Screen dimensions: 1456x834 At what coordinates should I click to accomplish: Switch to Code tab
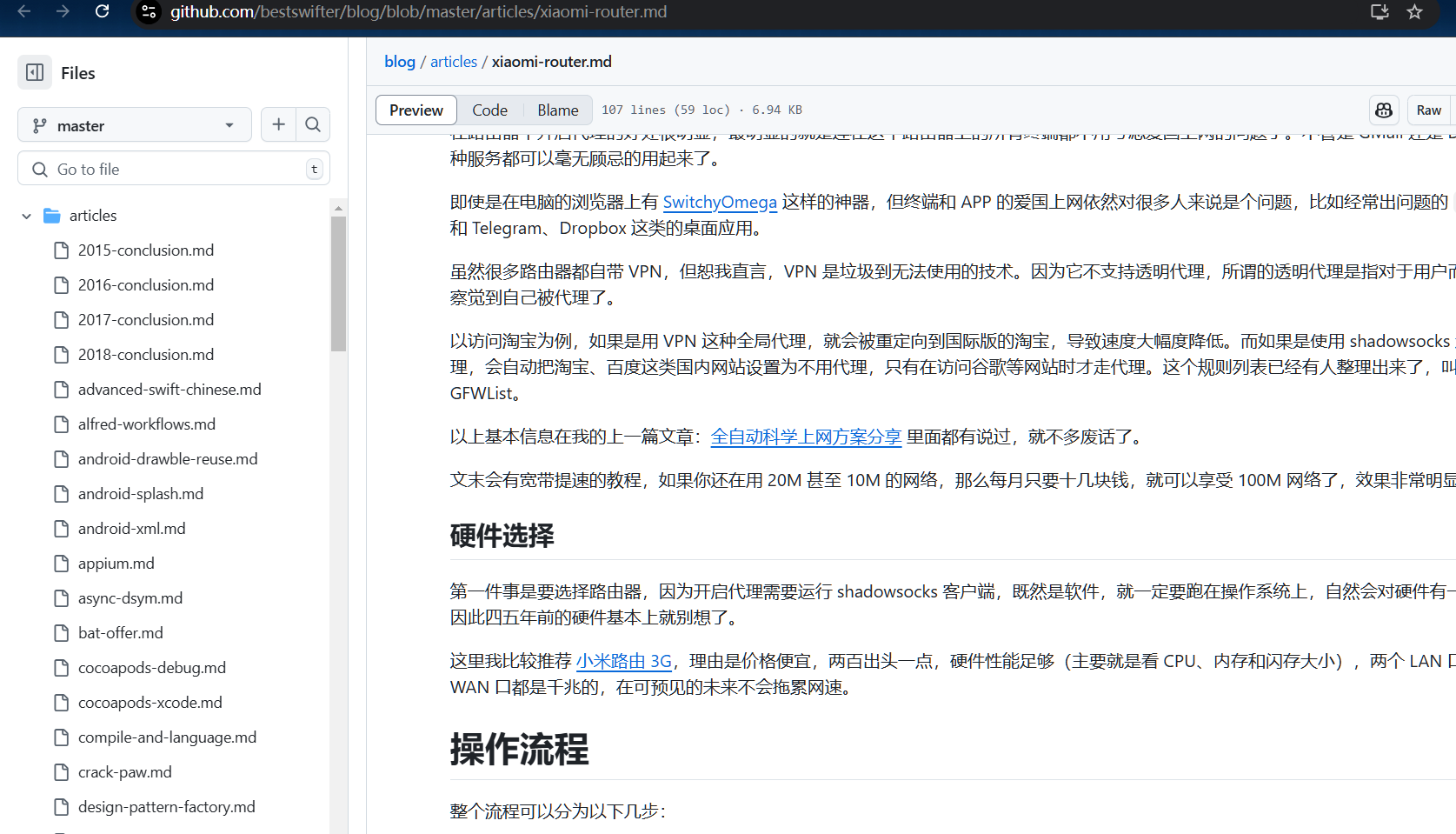coord(489,110)
